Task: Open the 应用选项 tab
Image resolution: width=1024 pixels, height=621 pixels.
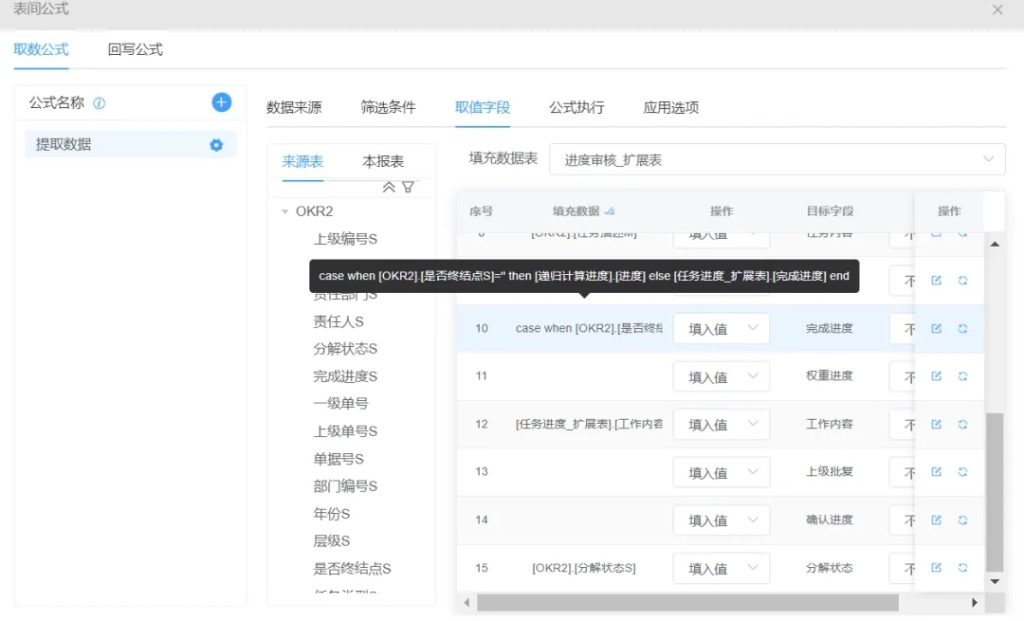Action: click(x=671, y=107)
